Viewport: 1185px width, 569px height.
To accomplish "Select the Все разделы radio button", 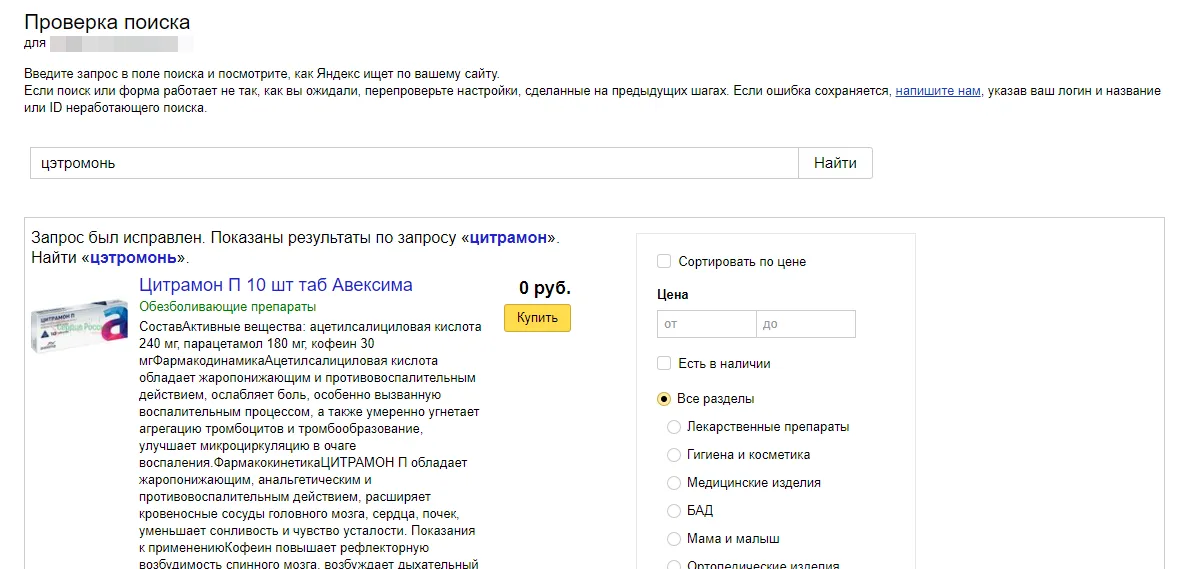I will 664,398.
